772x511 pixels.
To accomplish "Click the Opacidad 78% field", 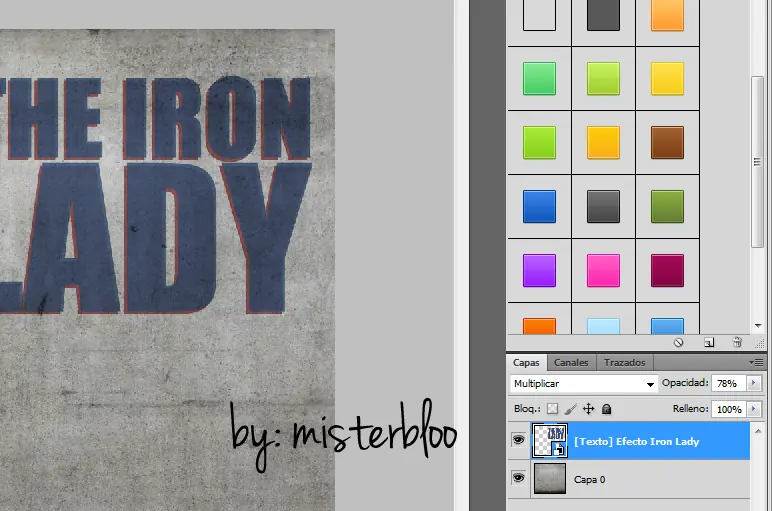I will coord(729,383).
